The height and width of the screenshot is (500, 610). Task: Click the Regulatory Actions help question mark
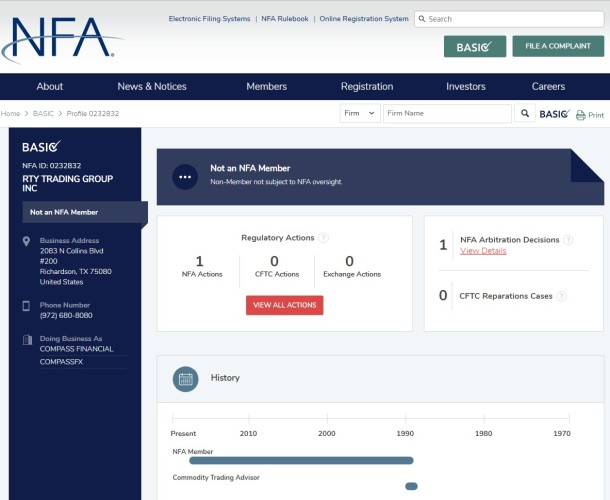[323, 238]
